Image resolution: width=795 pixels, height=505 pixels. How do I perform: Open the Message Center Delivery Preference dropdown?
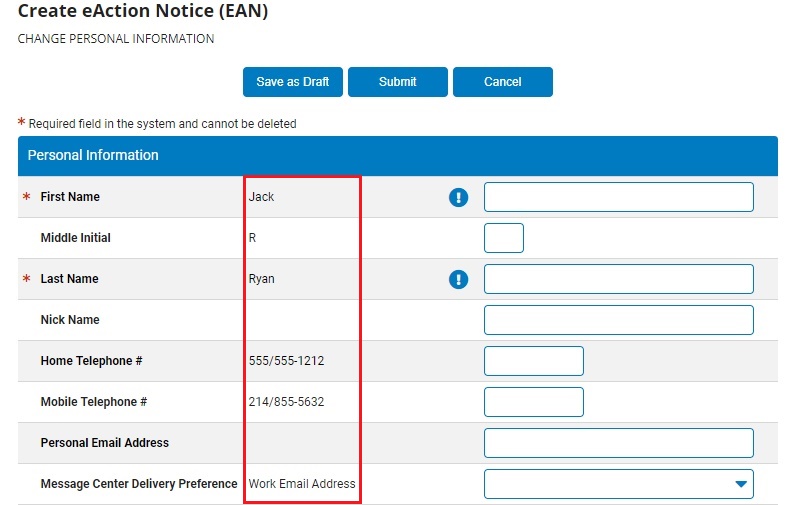[x=618, y=484]
